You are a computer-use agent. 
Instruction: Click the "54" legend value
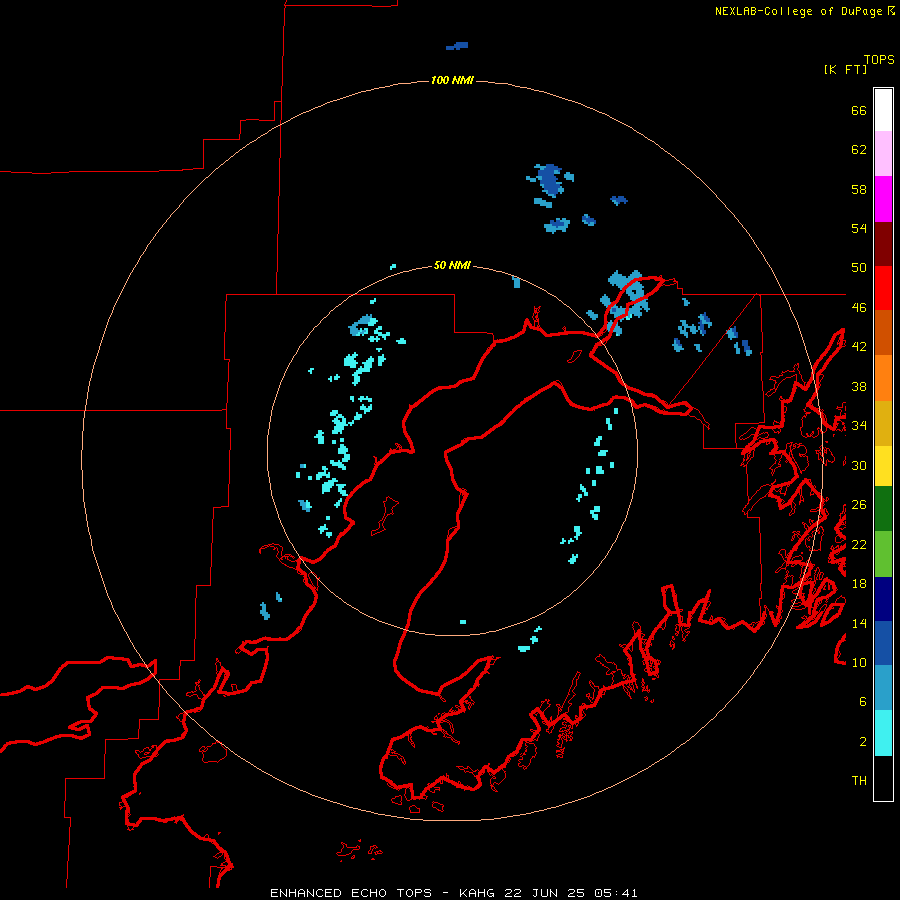click(859, 228)
